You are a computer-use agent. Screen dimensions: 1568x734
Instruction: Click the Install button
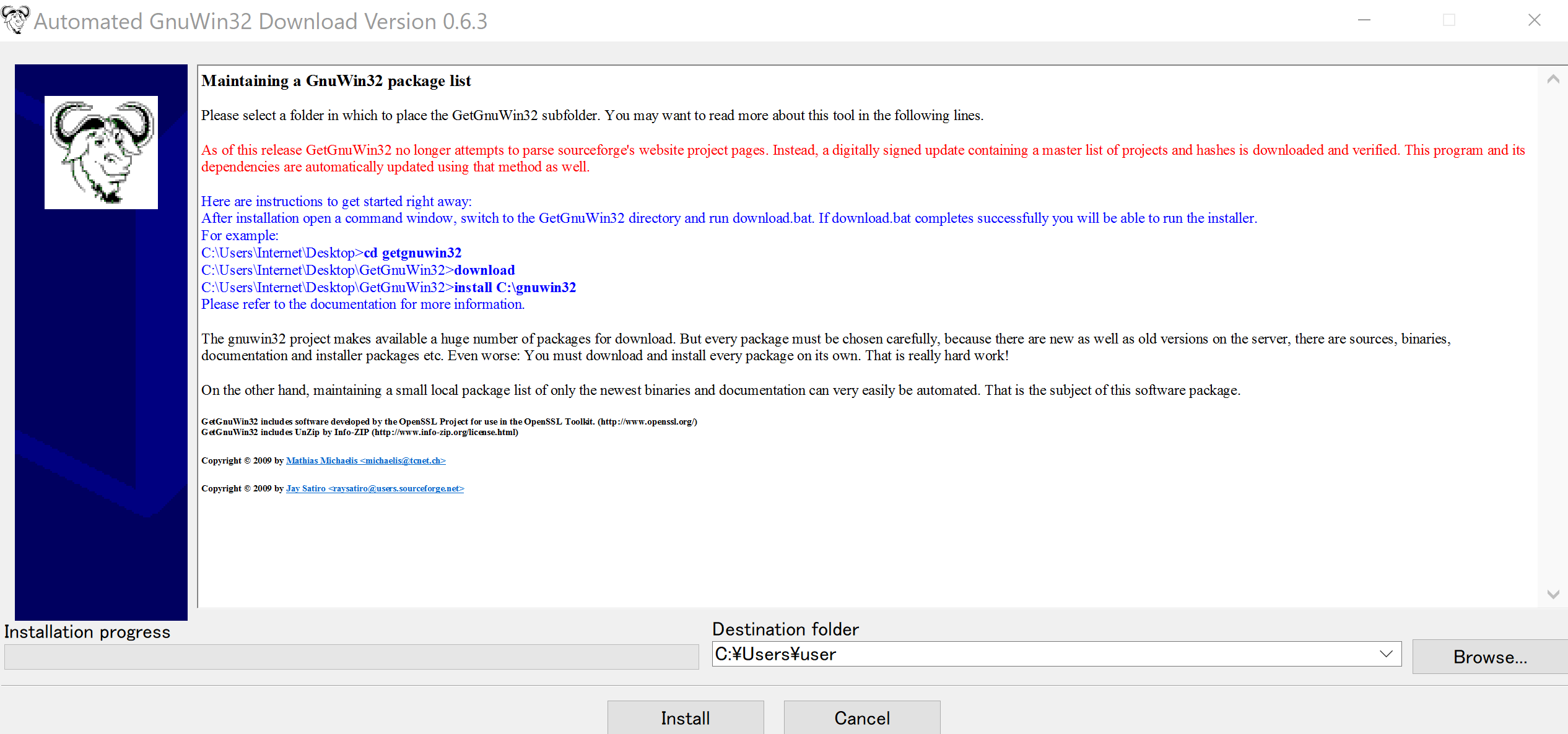(685, 718)
